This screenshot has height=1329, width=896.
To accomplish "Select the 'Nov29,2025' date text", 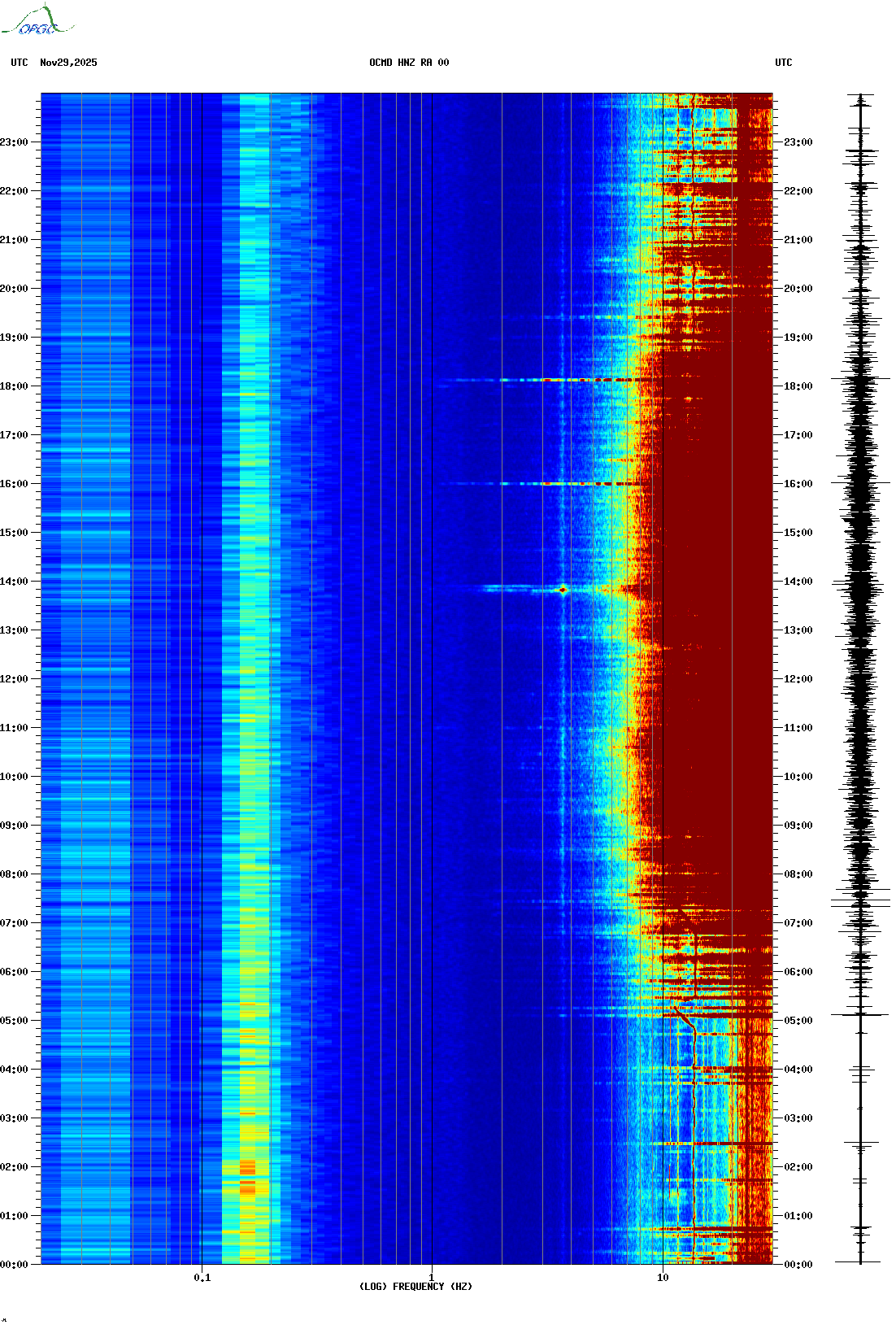I will coord(68,63).
